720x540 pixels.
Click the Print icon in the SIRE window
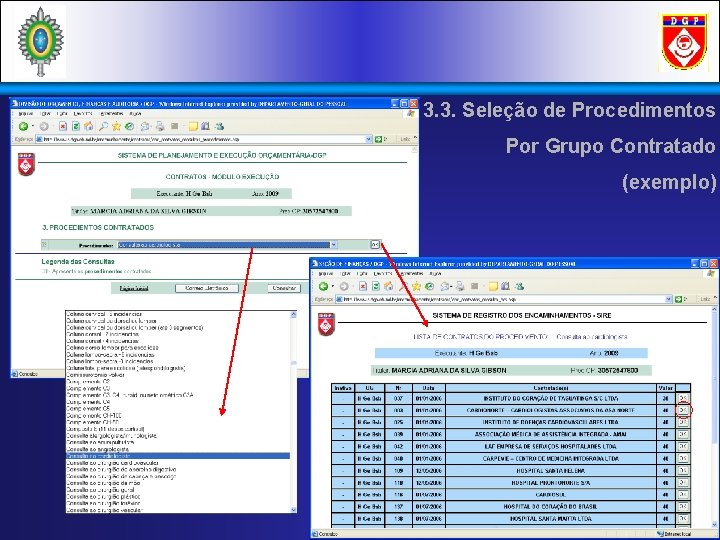pyautogui.click(x=460, y=287)
